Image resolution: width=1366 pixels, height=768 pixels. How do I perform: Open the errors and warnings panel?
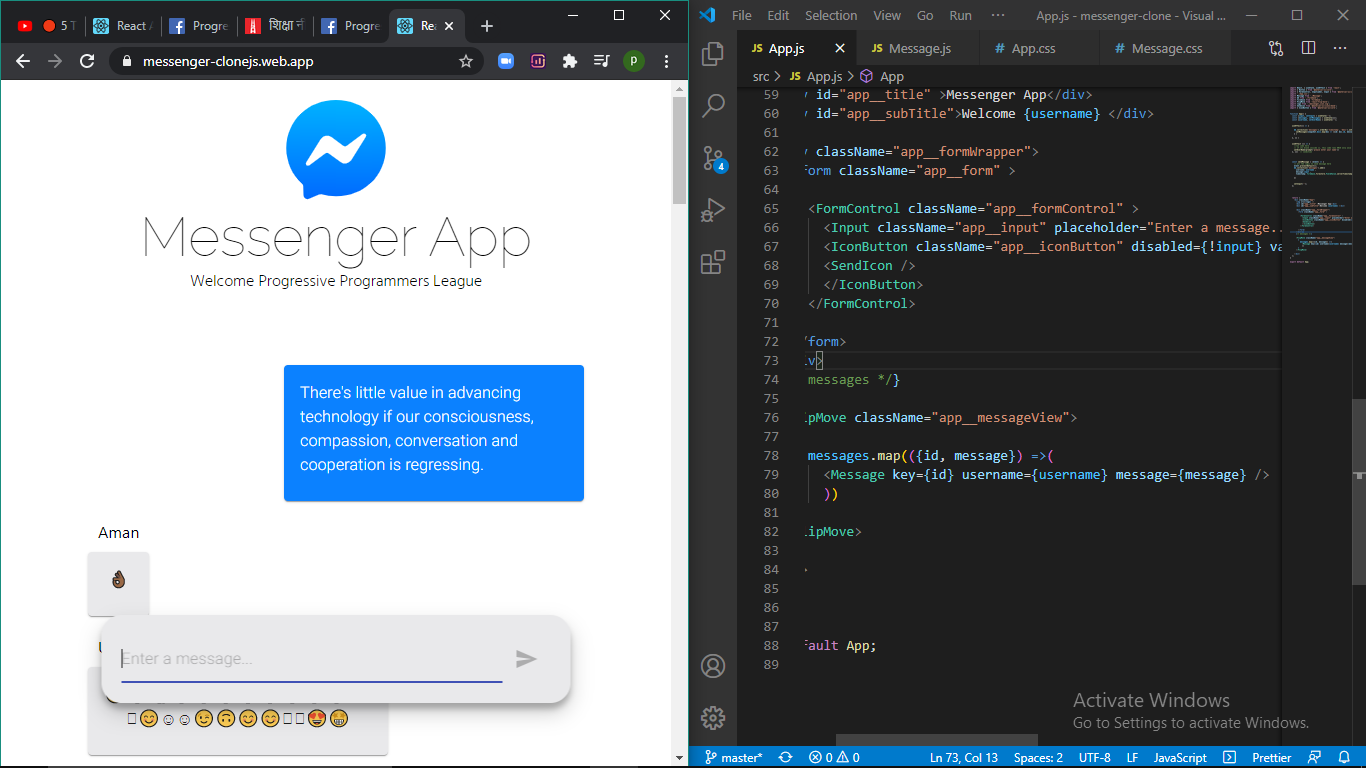tap(834, 758)
